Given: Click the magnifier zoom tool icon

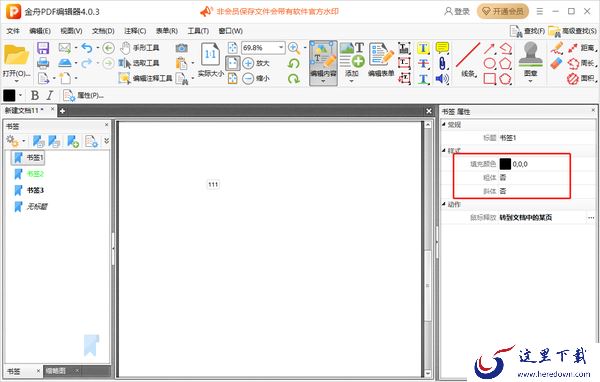Looking at the screenshot, I should tap(294, 48).
